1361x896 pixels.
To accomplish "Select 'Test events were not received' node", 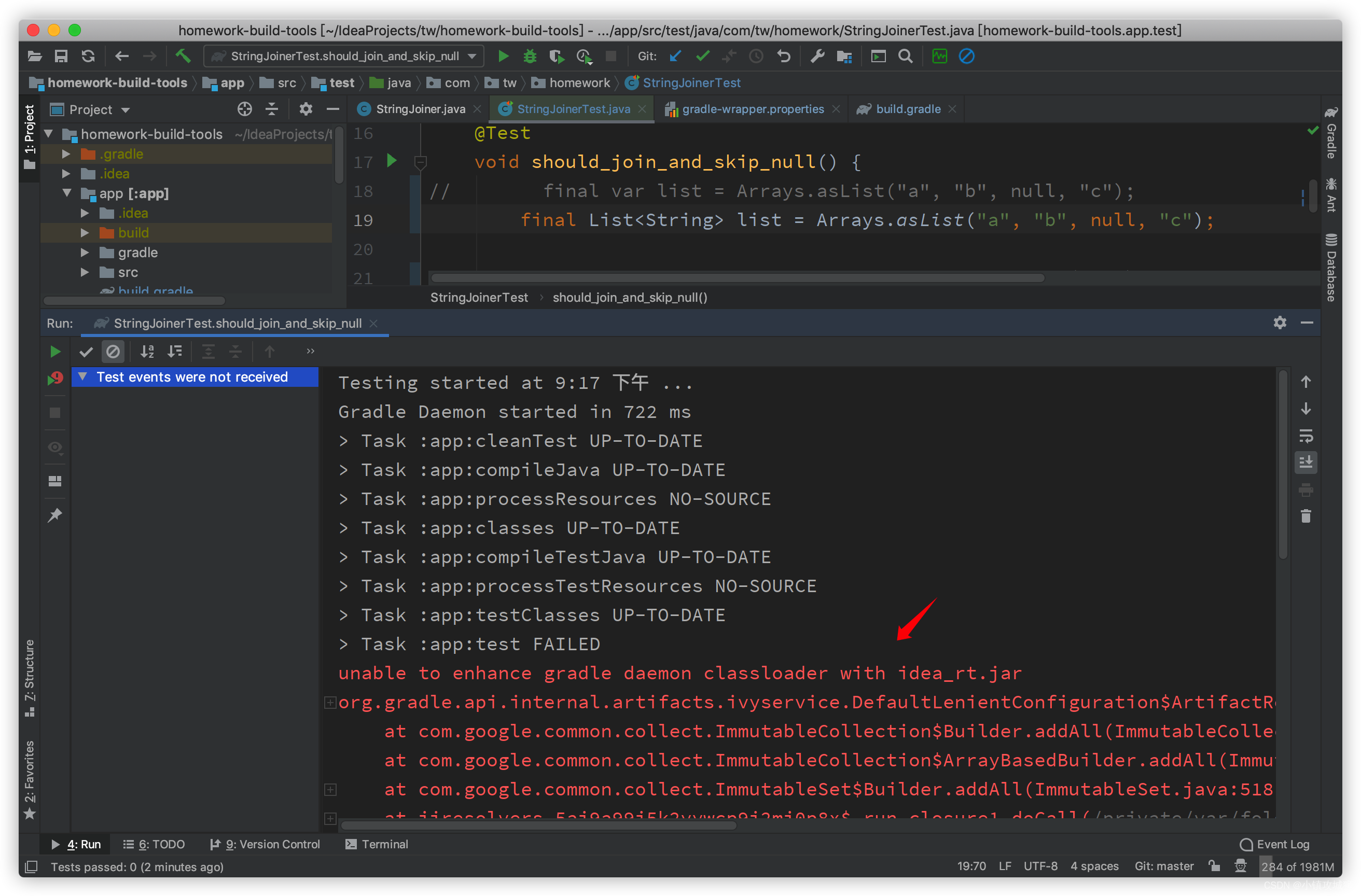I will point(192,377).
